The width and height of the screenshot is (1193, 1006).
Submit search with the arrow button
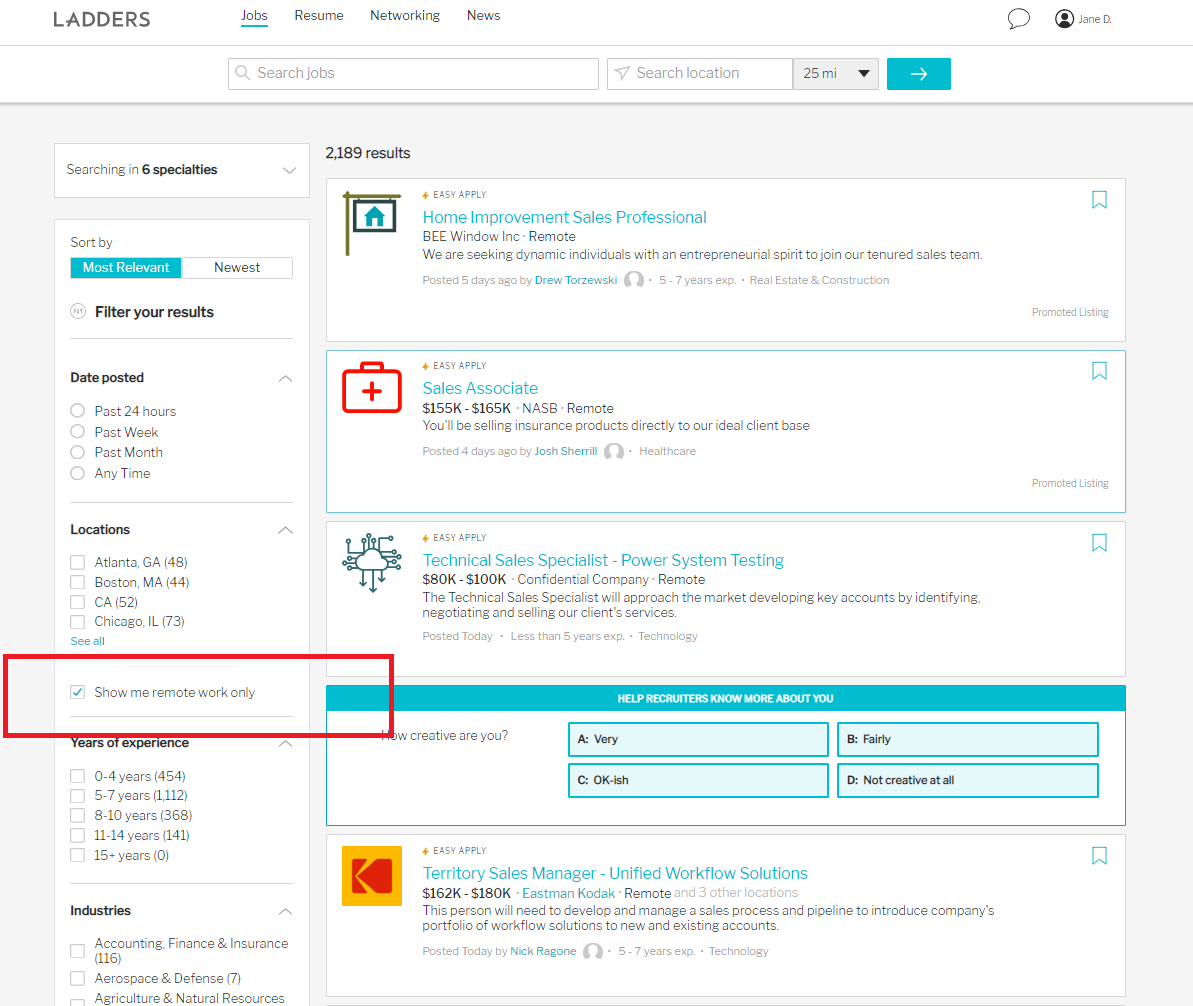[919, 74]
